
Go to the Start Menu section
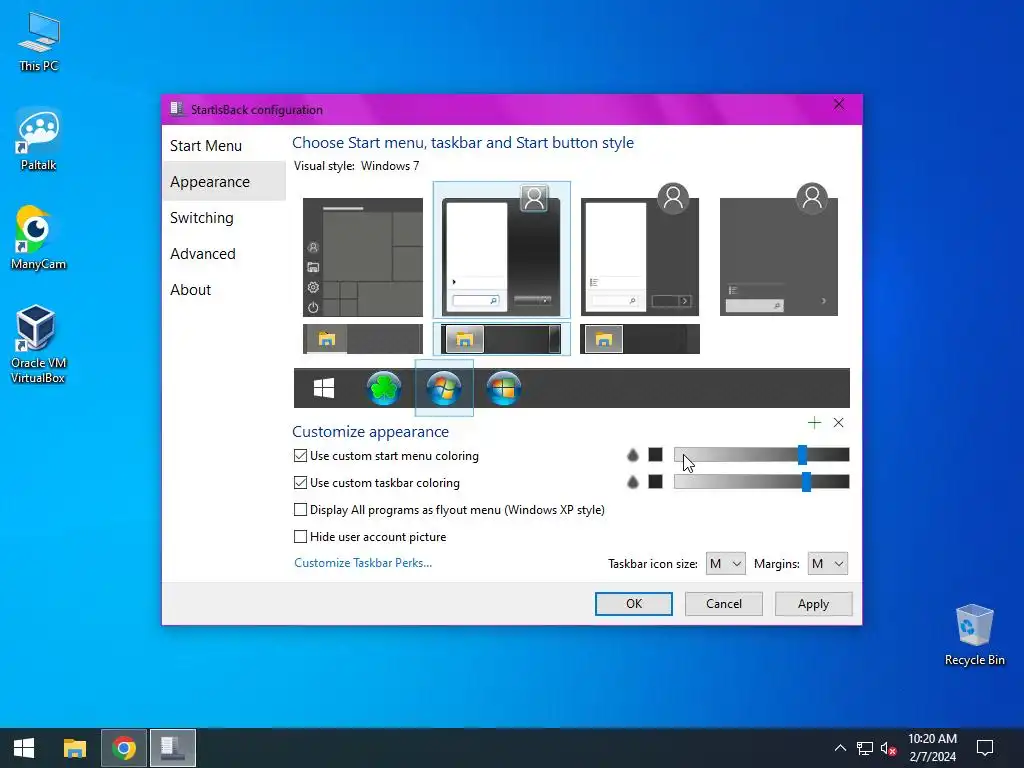(x=206, y=146)
